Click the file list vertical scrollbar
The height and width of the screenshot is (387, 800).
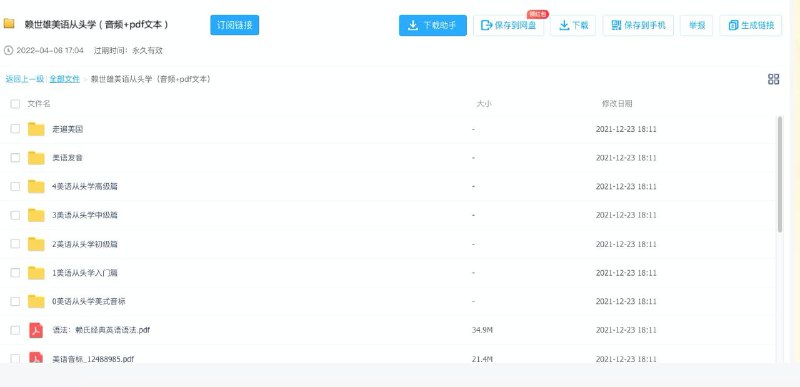pos(780,174)
